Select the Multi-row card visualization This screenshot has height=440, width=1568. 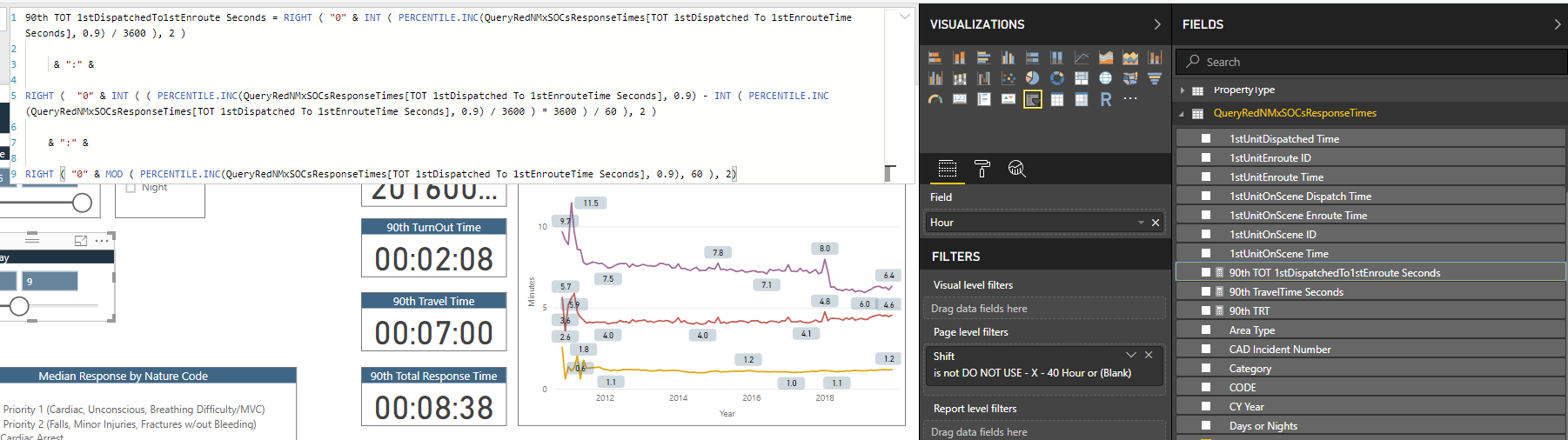tap(983, 99)
